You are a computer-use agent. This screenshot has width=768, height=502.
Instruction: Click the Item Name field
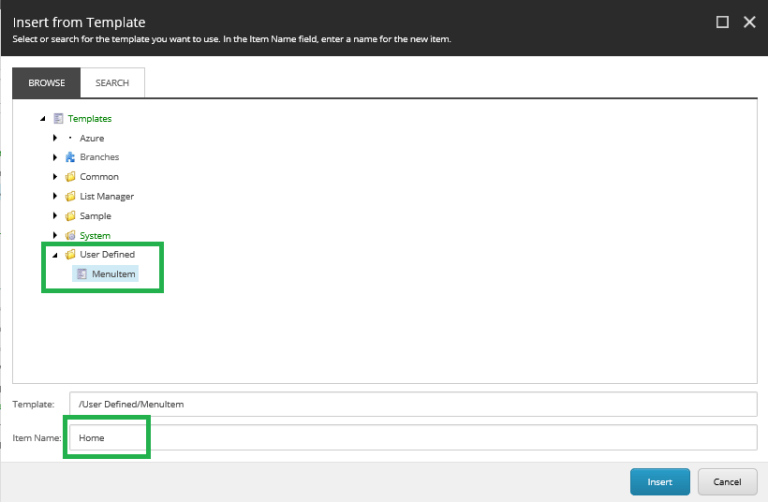(413, 438)
